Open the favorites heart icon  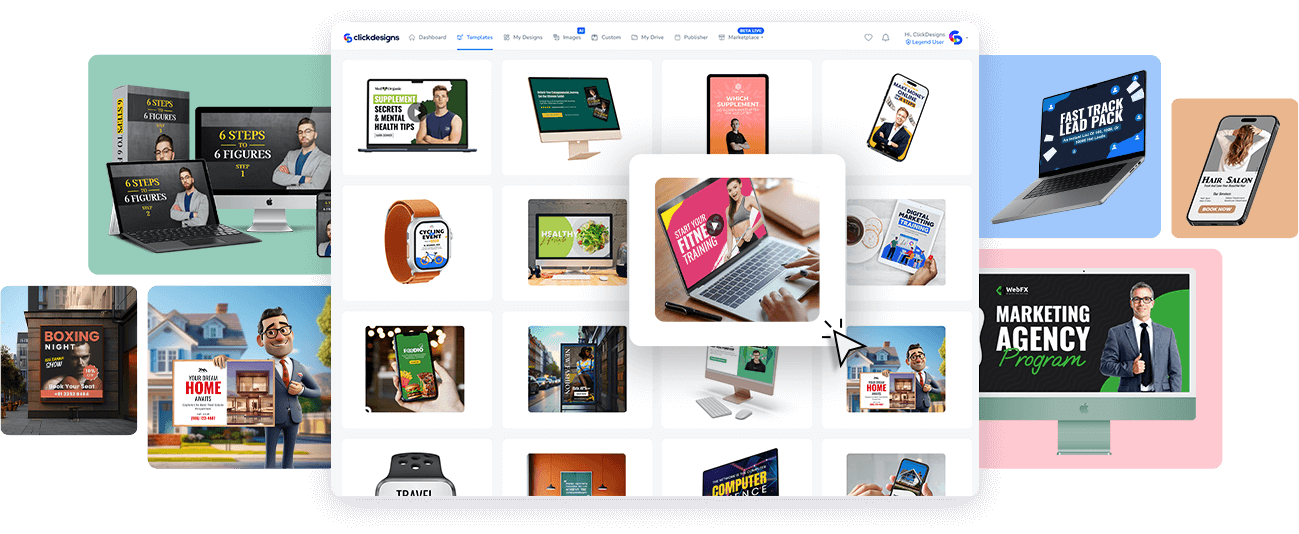pyautogui.click(x=868, y=38)
